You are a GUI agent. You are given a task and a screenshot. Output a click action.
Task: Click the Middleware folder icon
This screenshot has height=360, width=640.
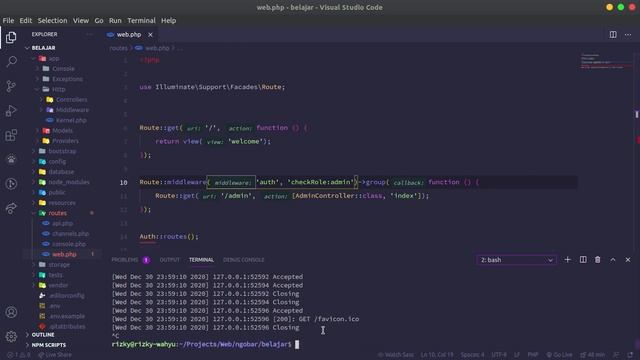(x=50, y=110)
